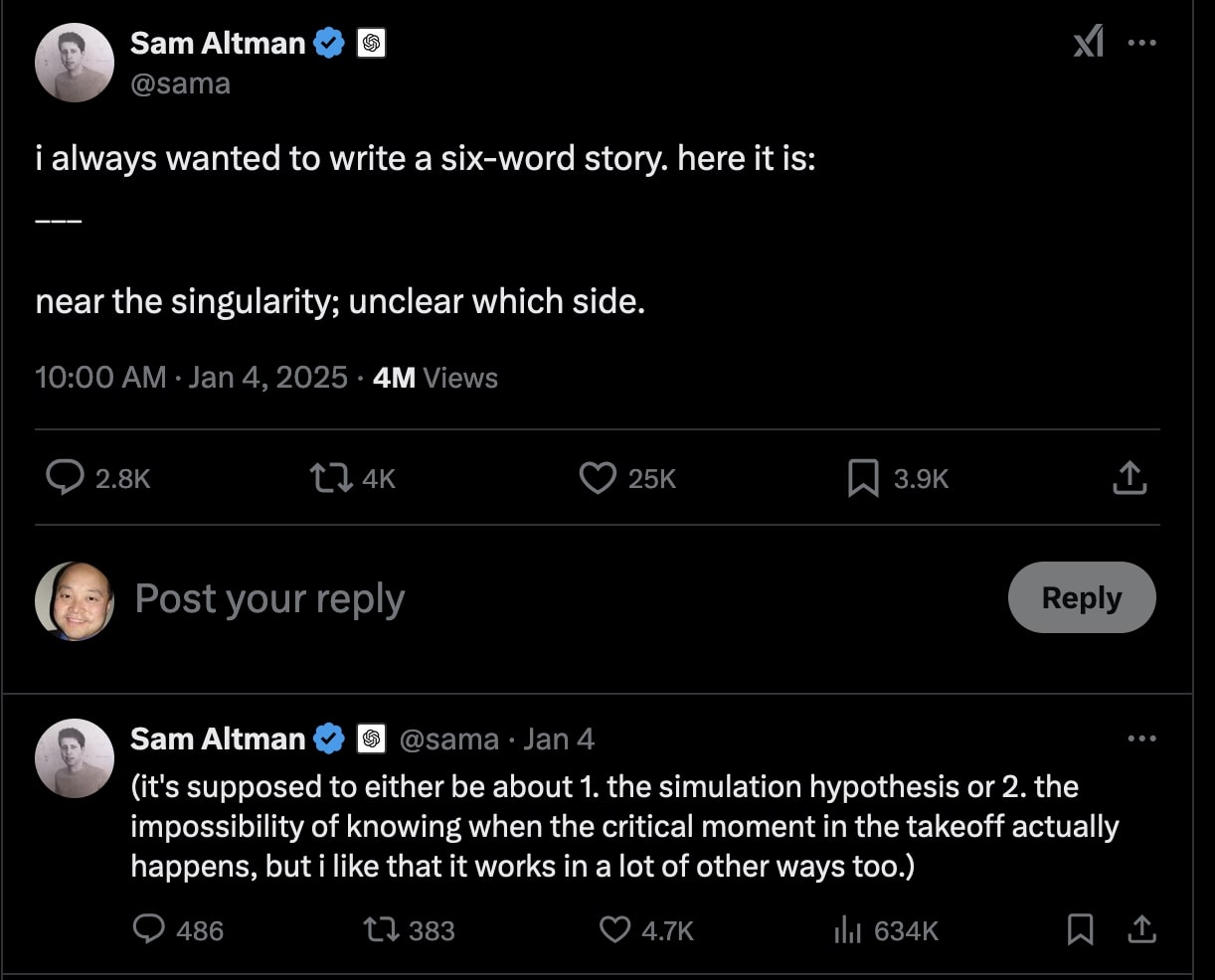Image resolution: width=1215 pixels, height=980 pixels.
Task: Like the reply with 4.7K likes
Action: (615, 930)
